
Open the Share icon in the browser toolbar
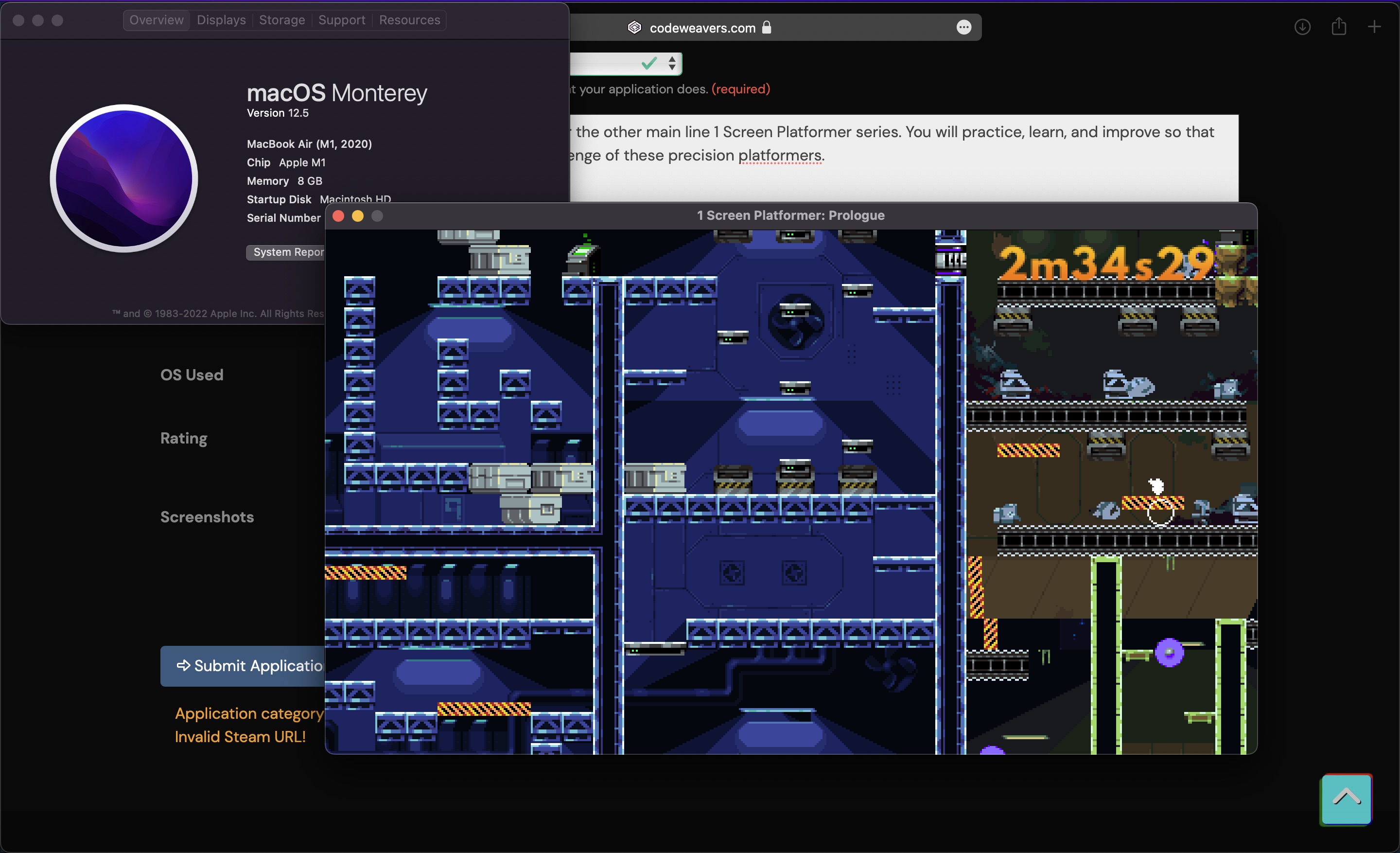(1339, 26)
